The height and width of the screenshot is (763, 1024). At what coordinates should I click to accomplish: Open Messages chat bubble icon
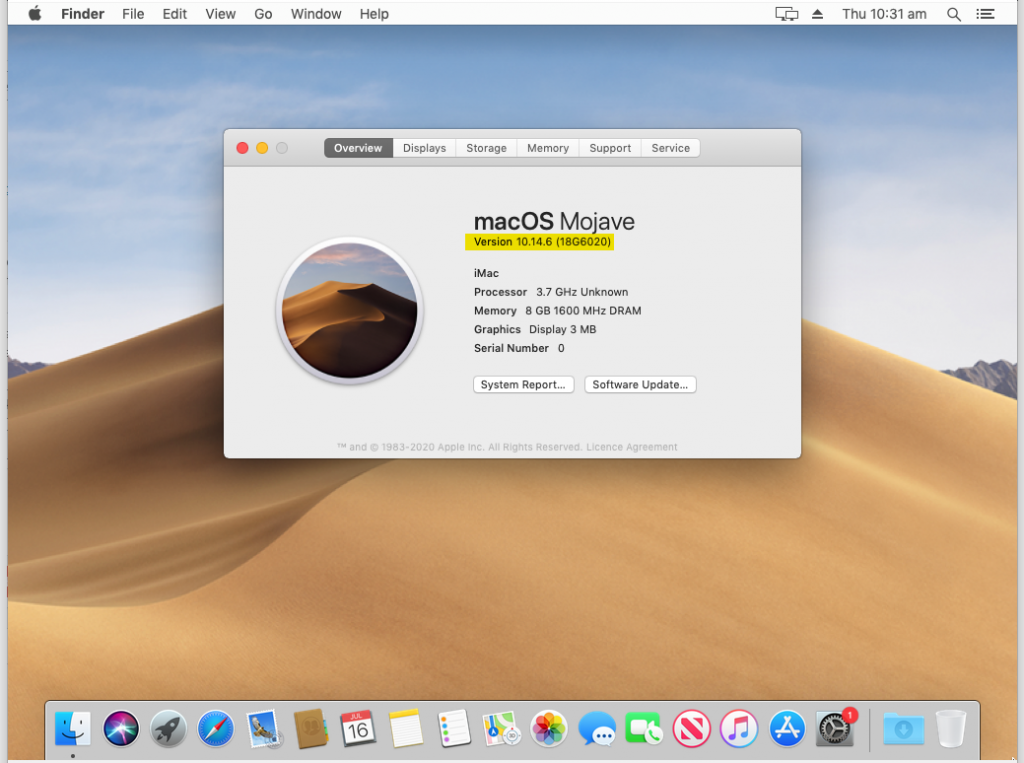pyautogui.click(x=597, y=728)
